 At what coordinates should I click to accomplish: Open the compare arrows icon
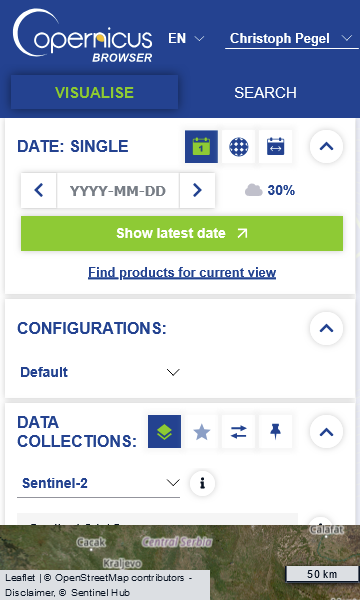[238, 432]
